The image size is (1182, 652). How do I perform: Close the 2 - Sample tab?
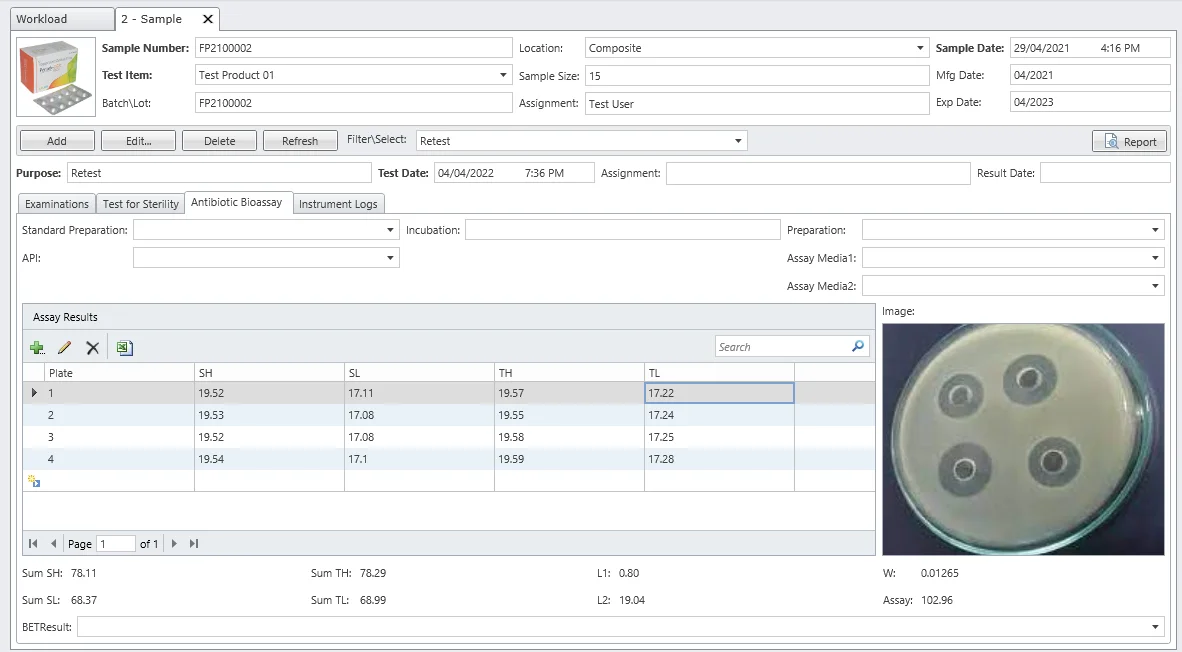click(x=207, y=19)
